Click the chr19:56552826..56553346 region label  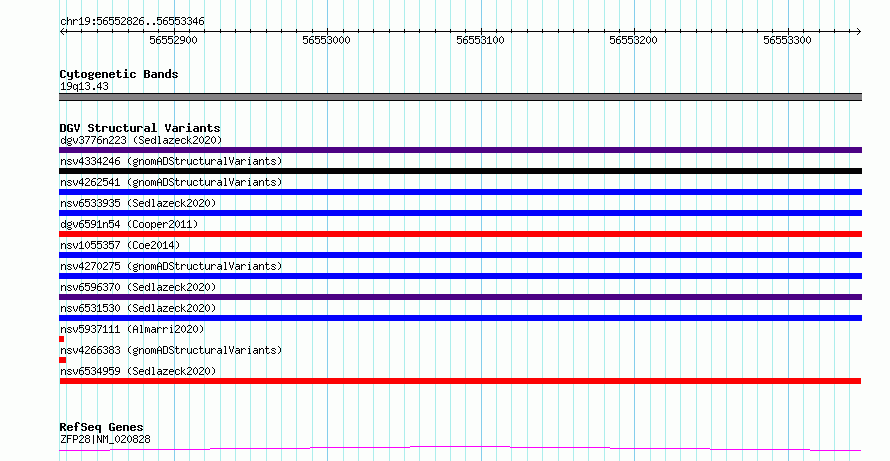click(132, 22)
